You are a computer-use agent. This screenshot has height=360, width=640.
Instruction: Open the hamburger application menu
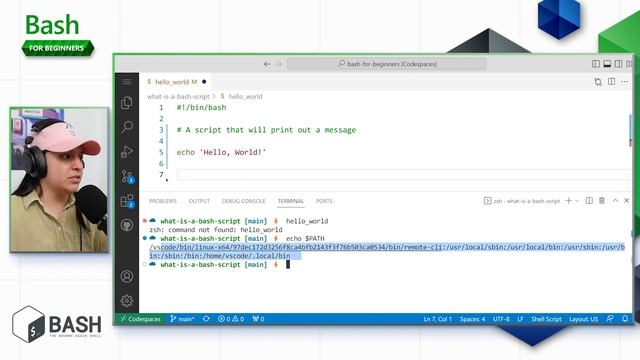tap(127, 82)
